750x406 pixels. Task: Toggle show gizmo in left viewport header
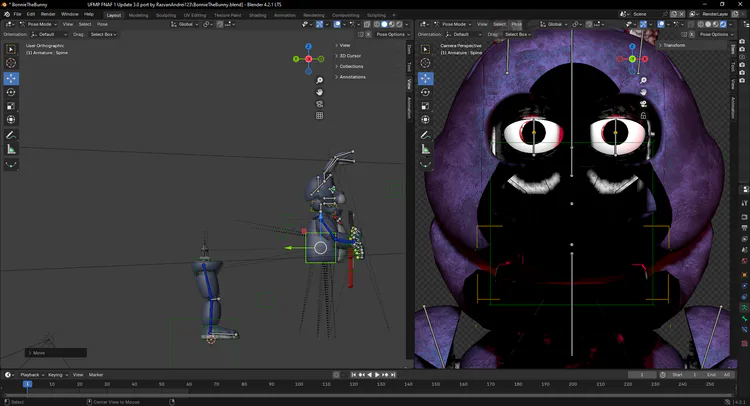320,24
